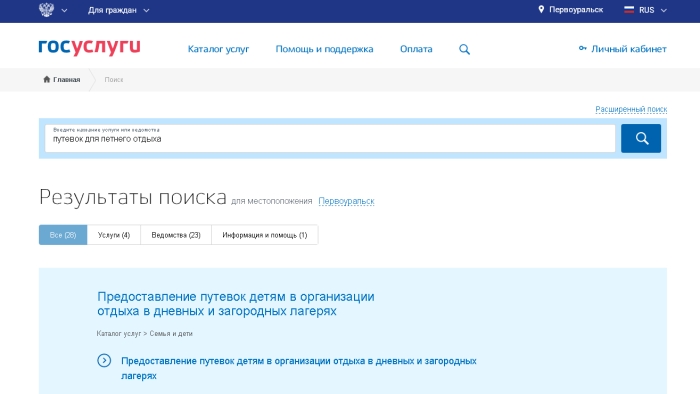Open 'Помощь и поддержка' menu item
700x394 pixels.
pos(324,49)
